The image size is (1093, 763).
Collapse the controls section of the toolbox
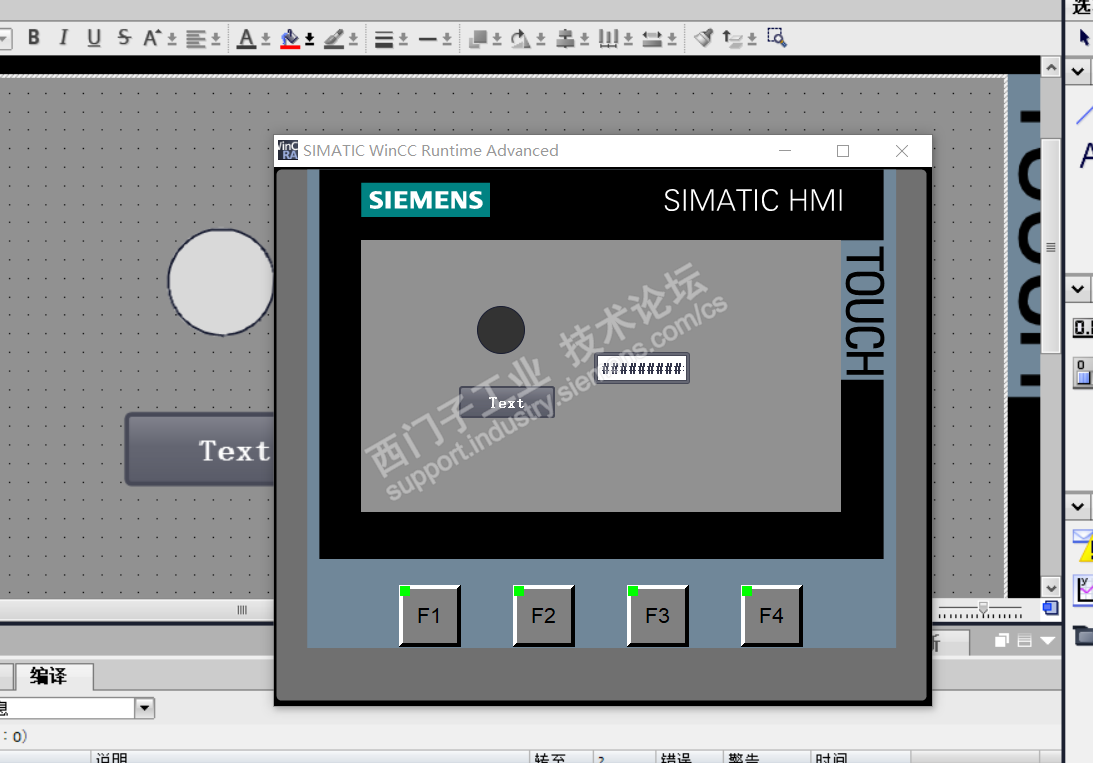pos(1078,506)
